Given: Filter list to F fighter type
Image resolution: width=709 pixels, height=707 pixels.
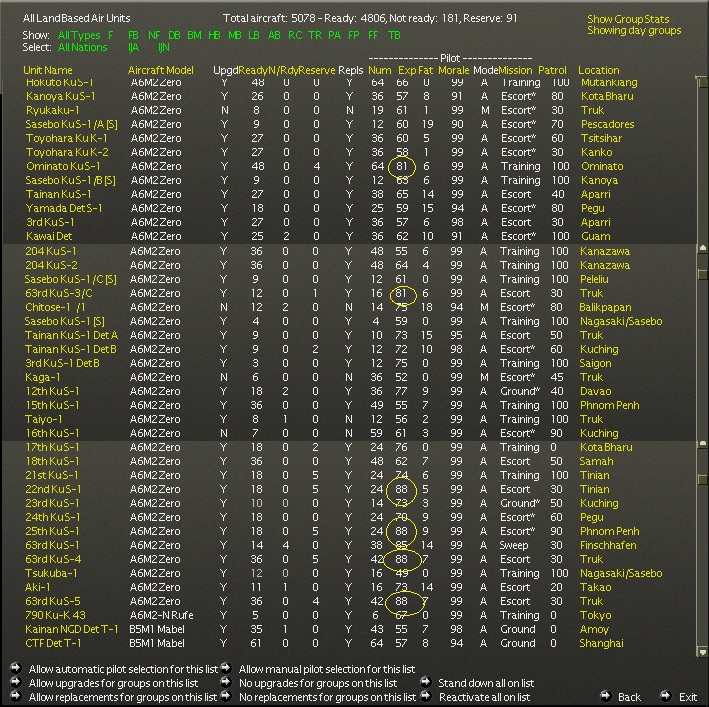Looking at the screenshot, I should tap(110, 35).
